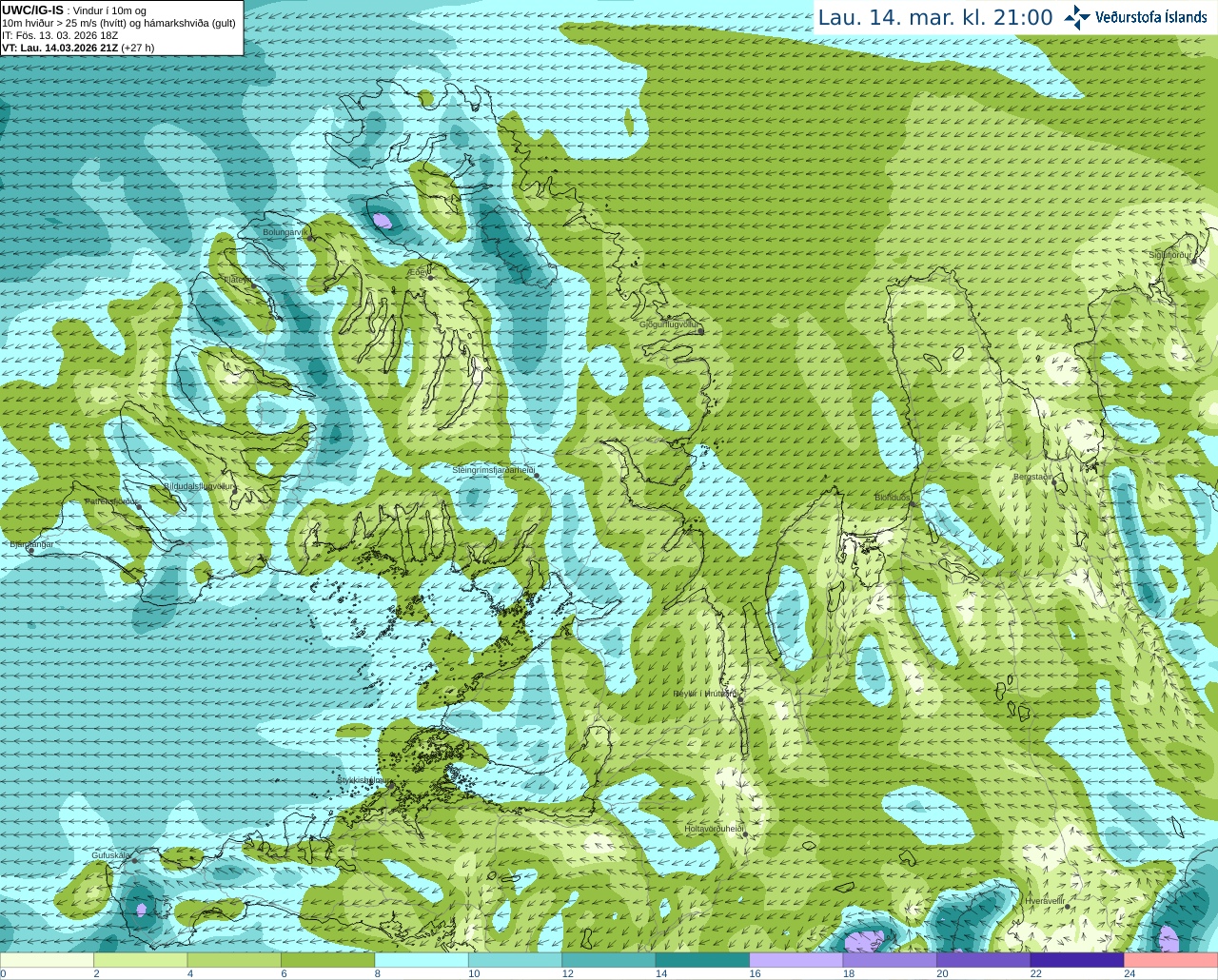This screenshot has width=1218, height=980.
Task: Click the UWC/IG-IS model title in legend
Action: pos(32,10)
